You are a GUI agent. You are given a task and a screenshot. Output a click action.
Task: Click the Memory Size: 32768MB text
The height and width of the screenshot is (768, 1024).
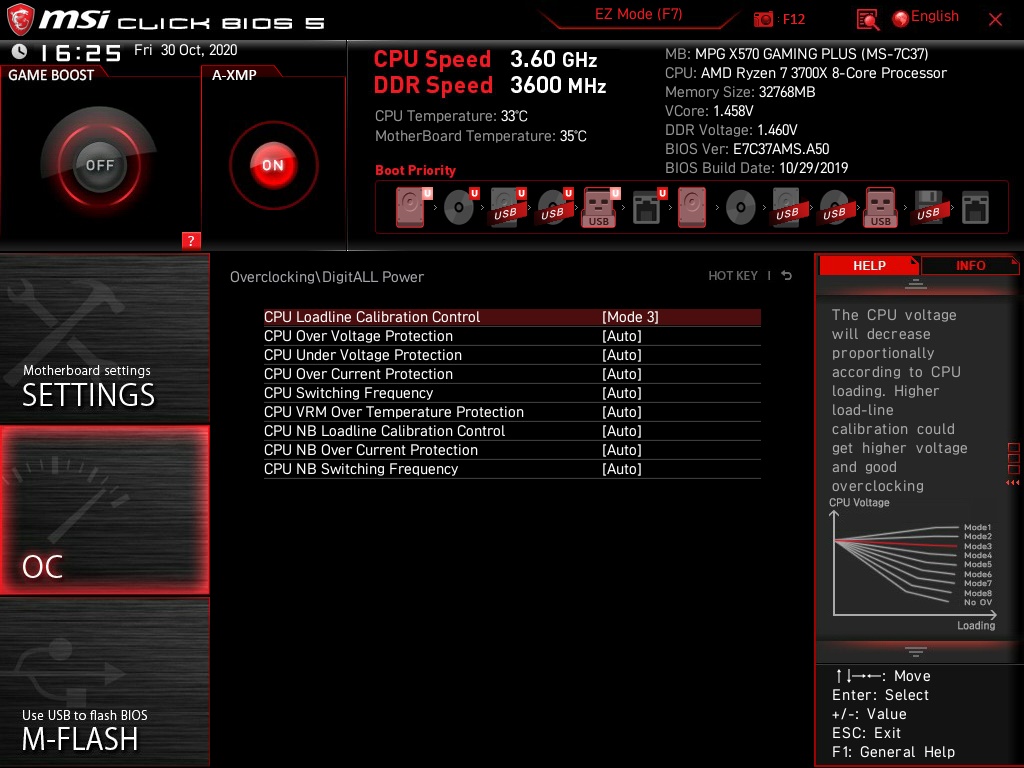click(x=740, y=92)
